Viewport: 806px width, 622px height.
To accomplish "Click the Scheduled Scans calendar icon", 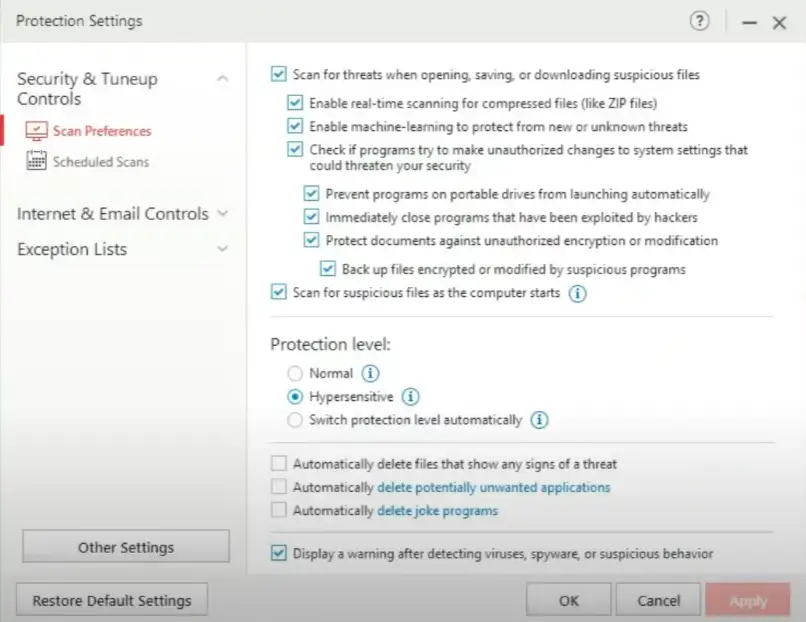I will 37,161.
